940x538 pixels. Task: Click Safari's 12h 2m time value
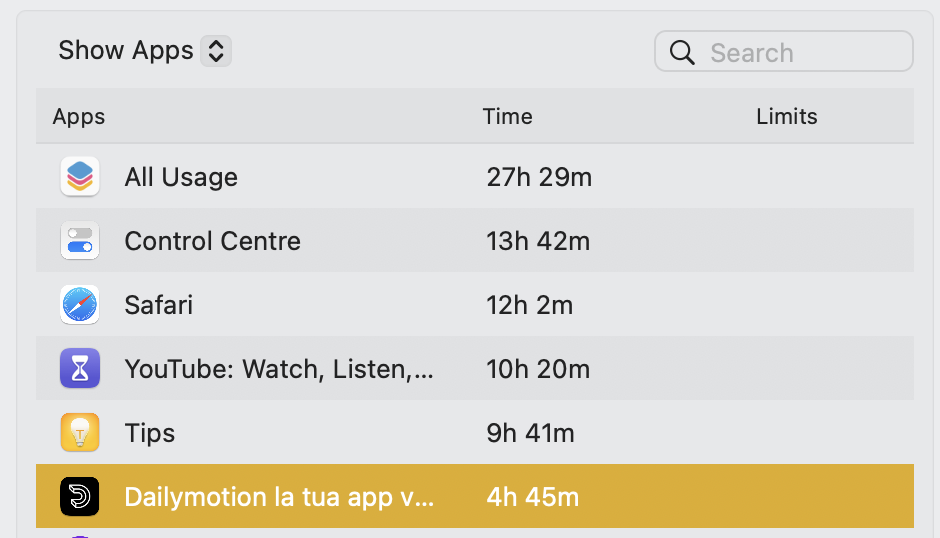(529, 305)
